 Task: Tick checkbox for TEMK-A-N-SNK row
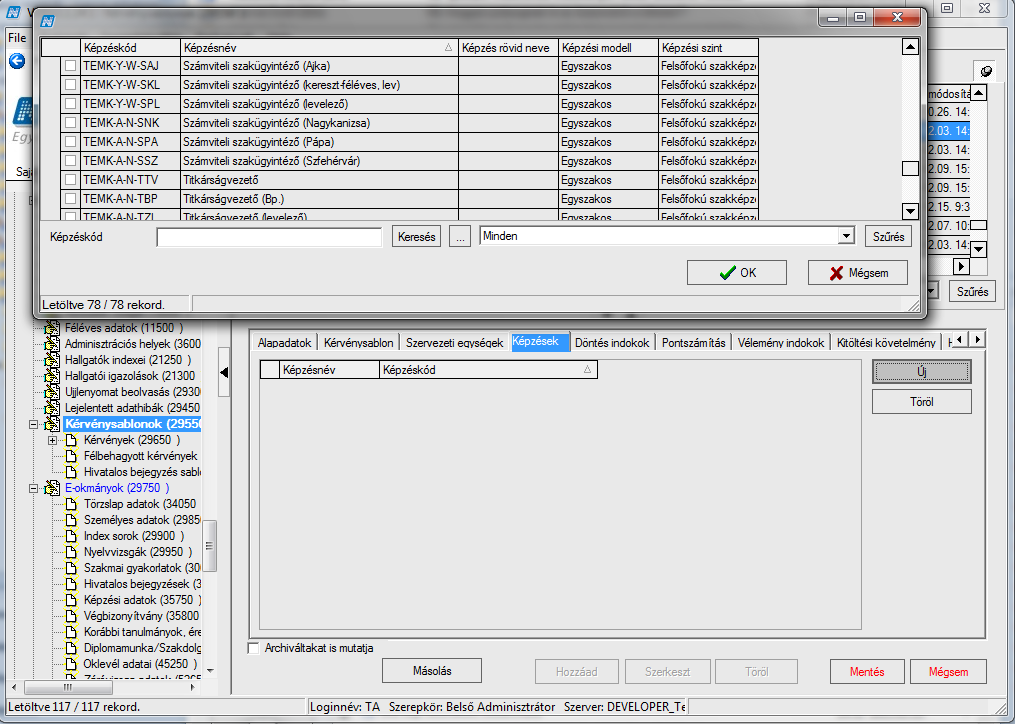pos(71,123)
